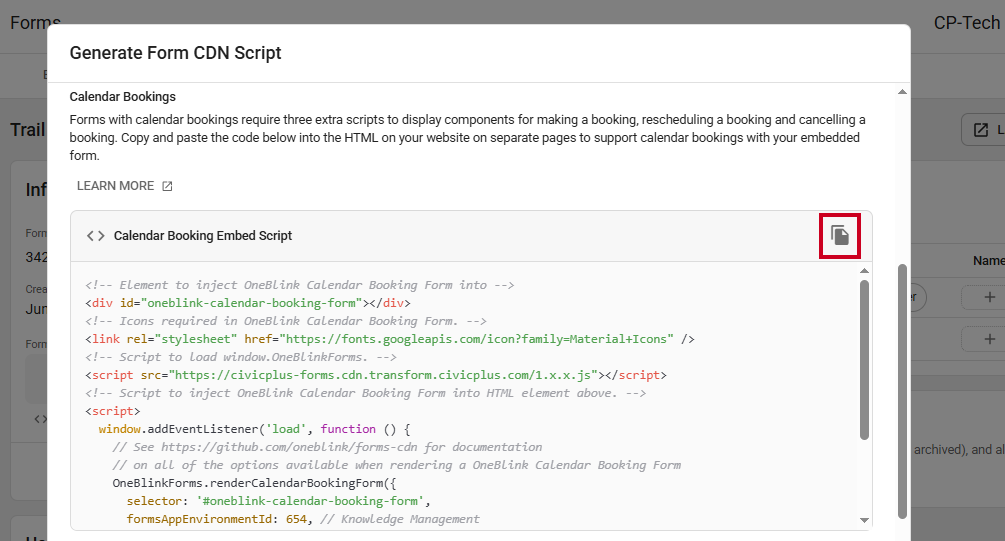Viewport: 1005px width, 541px height.
Task: Click code box scroll-up arrow
Action: click(x=864, y=270)
